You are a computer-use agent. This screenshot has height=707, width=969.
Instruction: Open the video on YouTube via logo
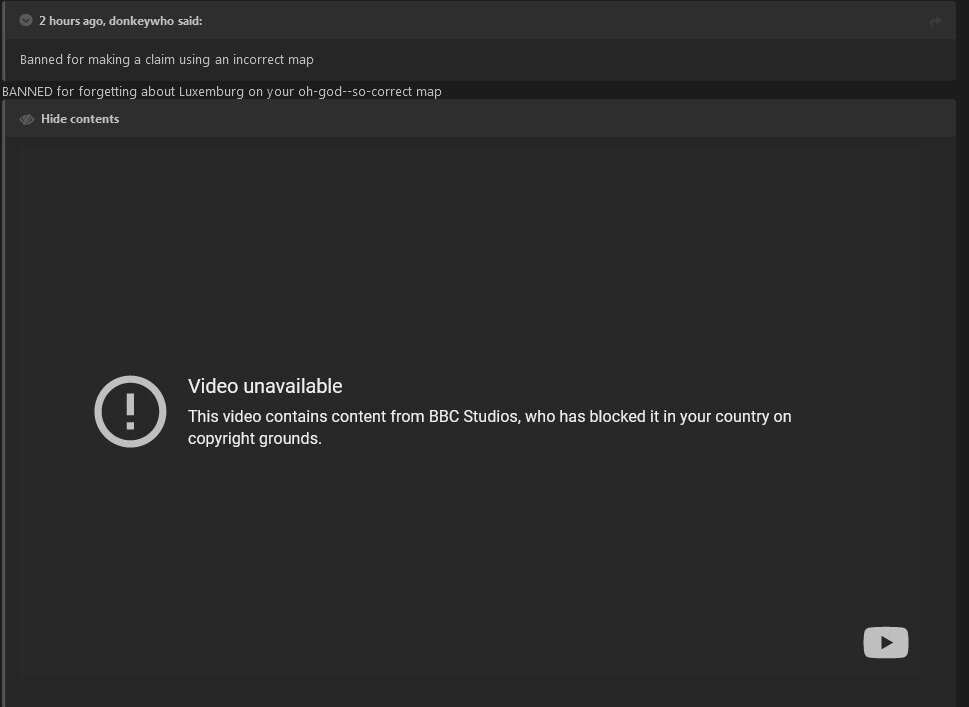886,643
